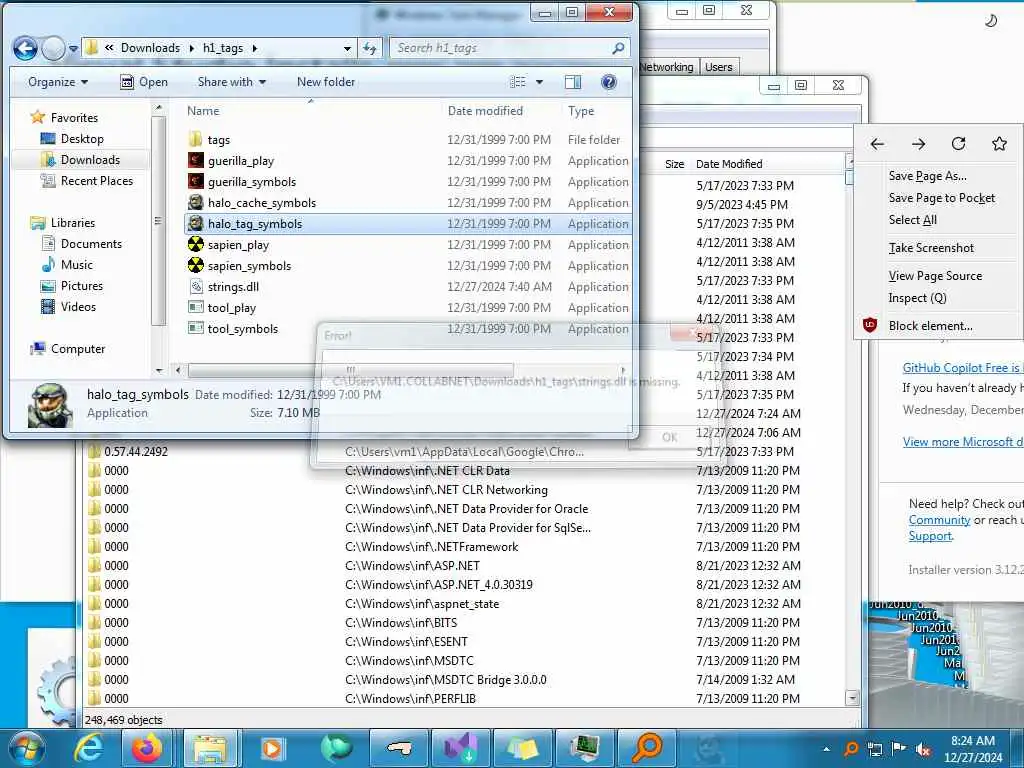Click the Explorer help question mark icon
Image resolution: width=1024 pixels, height=768 pixels.
click(x=609, y=82)
